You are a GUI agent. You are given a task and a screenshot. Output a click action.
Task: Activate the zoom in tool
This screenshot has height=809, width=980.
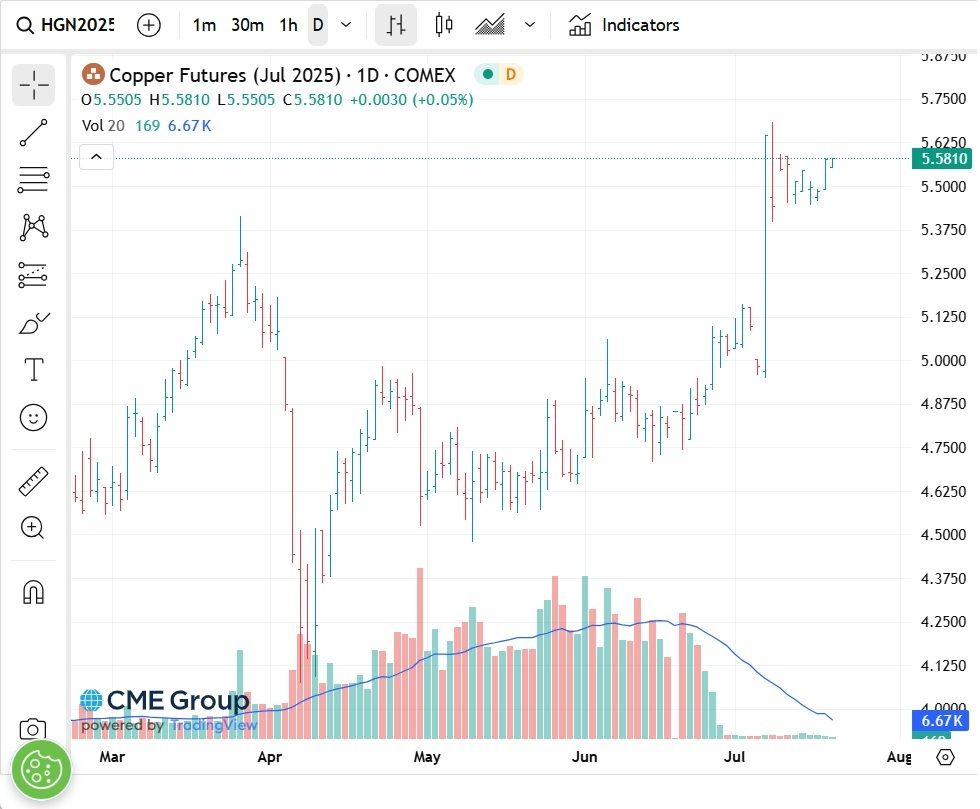click(34, 528)
